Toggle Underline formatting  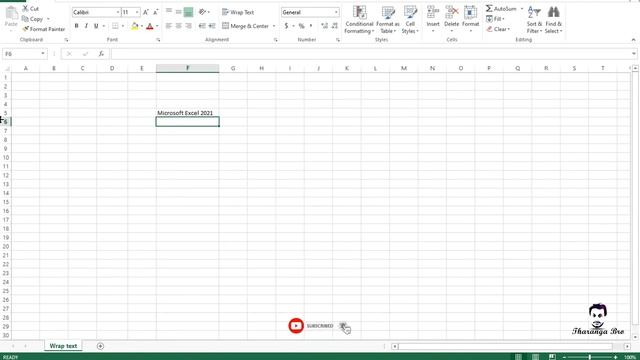click(96, 26)
